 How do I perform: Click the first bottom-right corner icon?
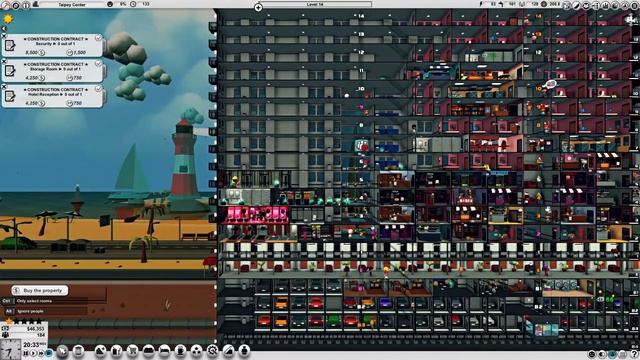click(x=592, y=354)
